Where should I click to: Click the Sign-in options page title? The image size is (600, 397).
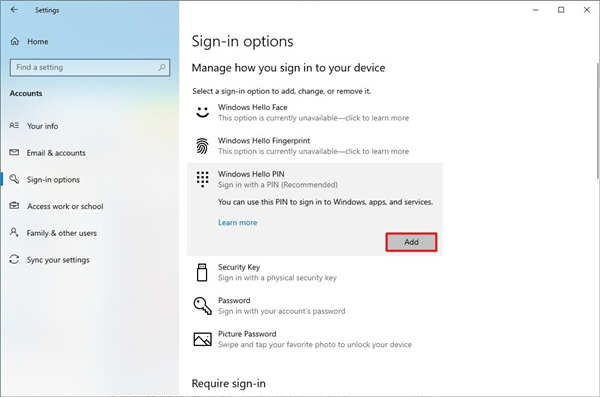[x=243, y=41]
